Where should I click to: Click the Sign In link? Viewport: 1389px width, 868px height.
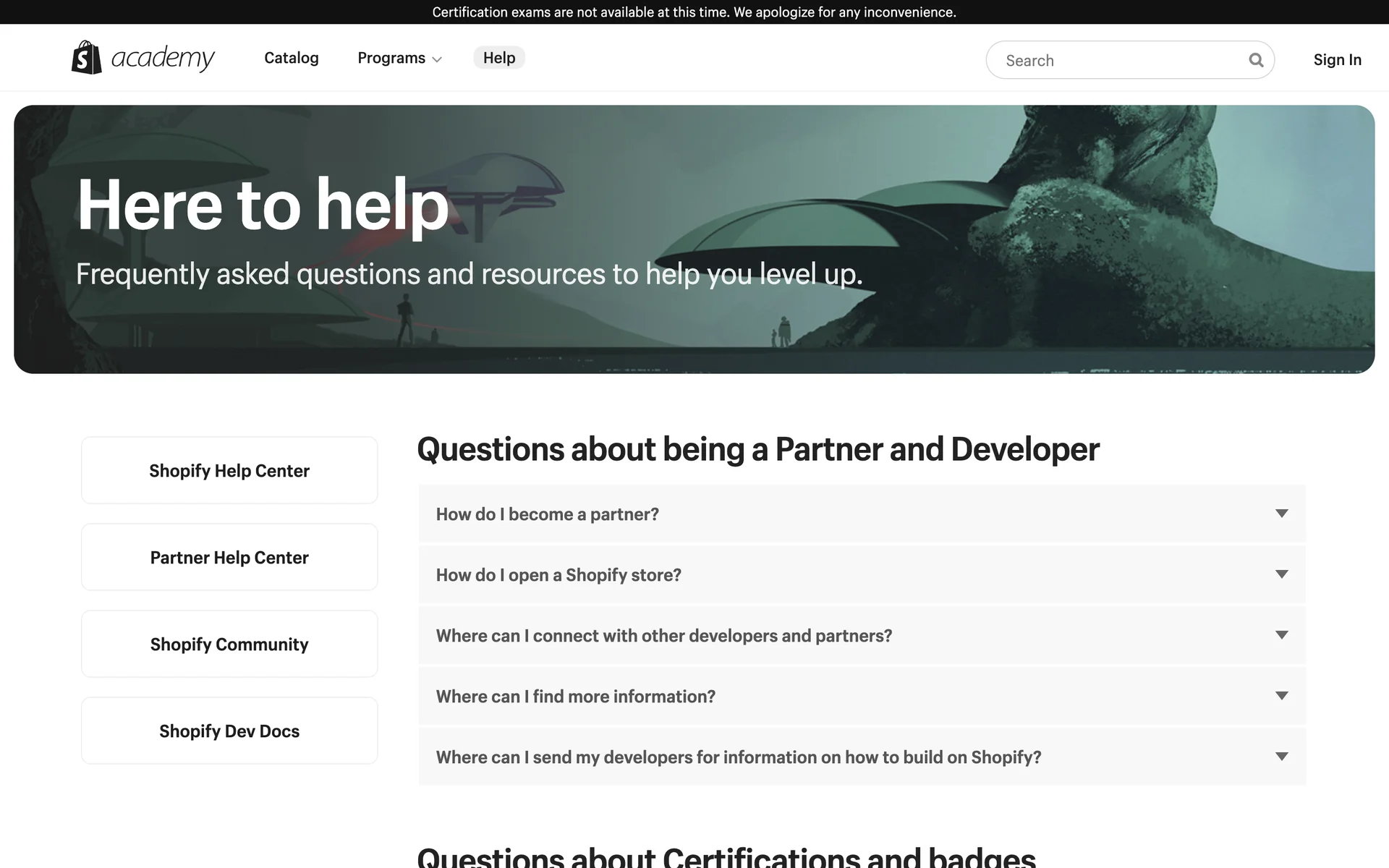pyautogui.click(x=1337, y=60)
